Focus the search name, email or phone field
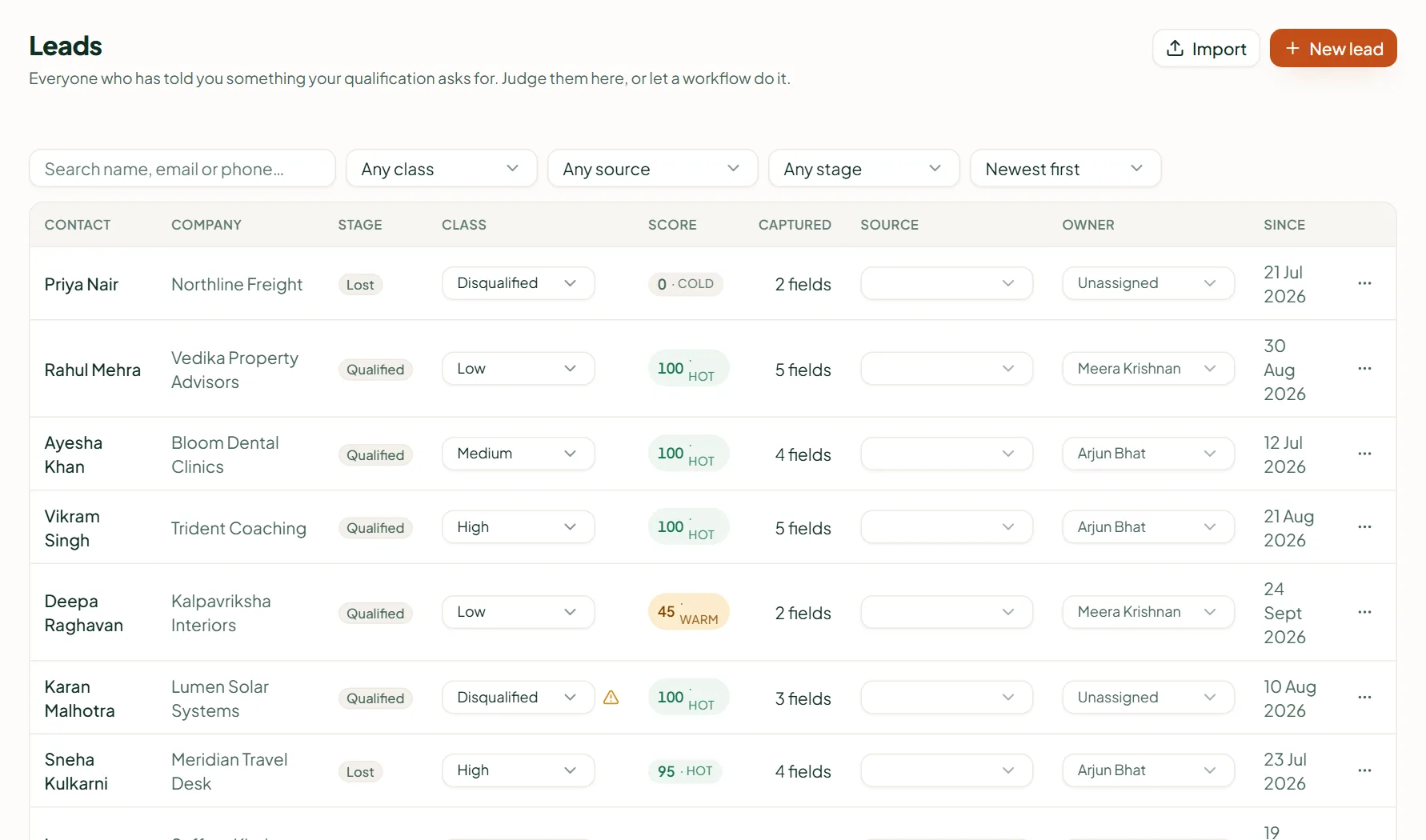The height and width of the screenshot is (840, 1426). point(182,169)
